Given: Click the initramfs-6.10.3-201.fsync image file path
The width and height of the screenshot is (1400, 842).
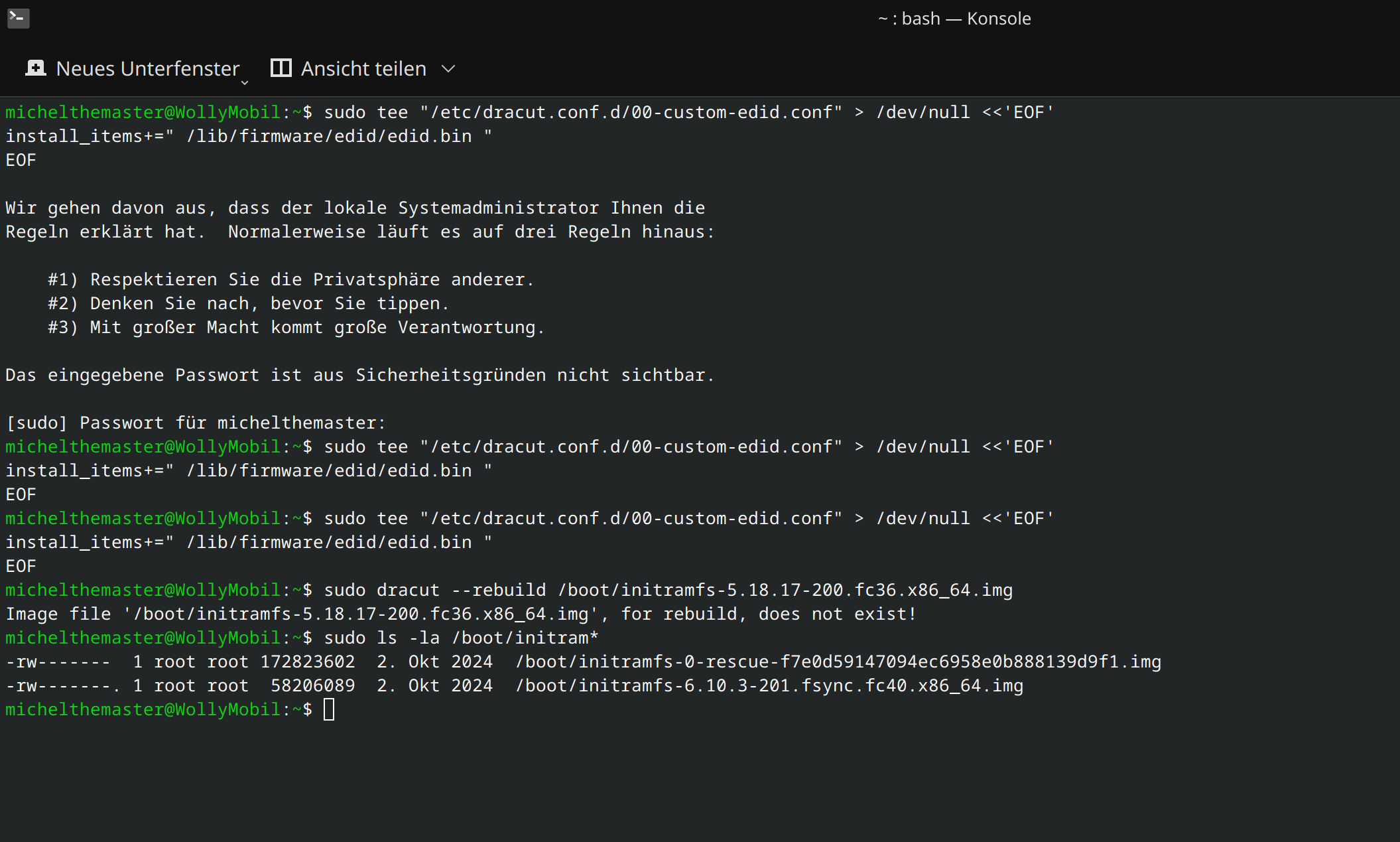Looking at the screenshot, I should [769, 685].
